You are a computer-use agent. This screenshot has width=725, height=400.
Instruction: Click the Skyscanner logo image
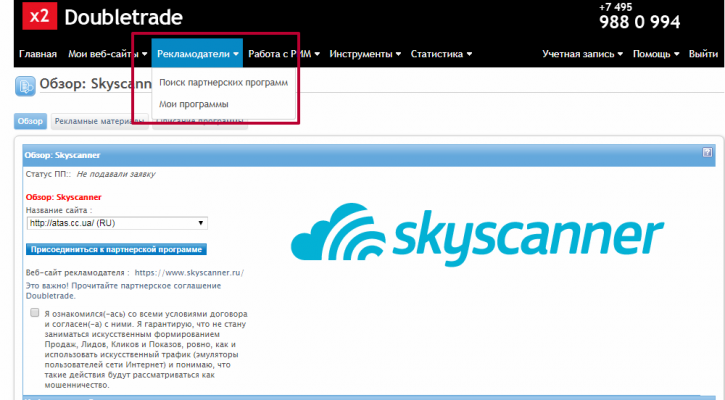pos(477,234)
